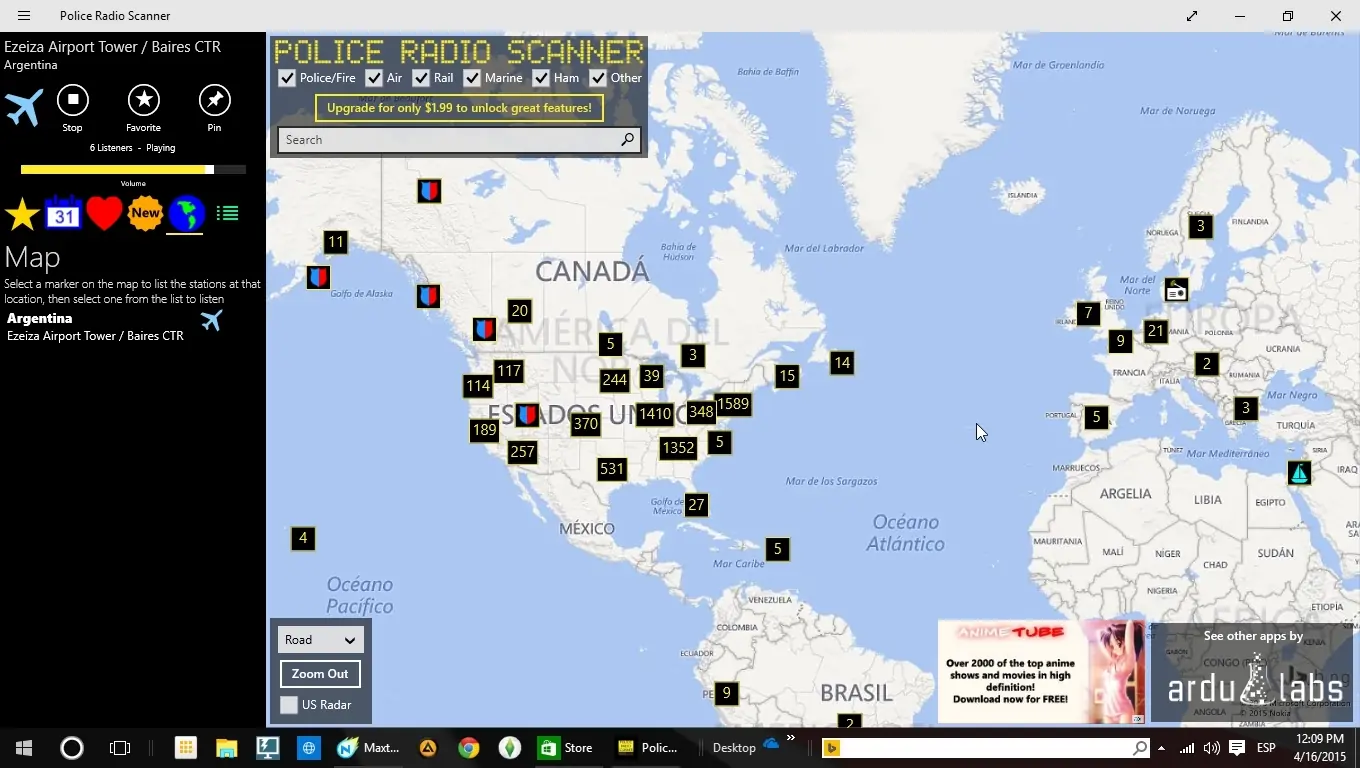The height and width of the screenshot is (768, 1360).
Task: Toggle the Other filter checkbox
Action: click(x=598, y=78)
